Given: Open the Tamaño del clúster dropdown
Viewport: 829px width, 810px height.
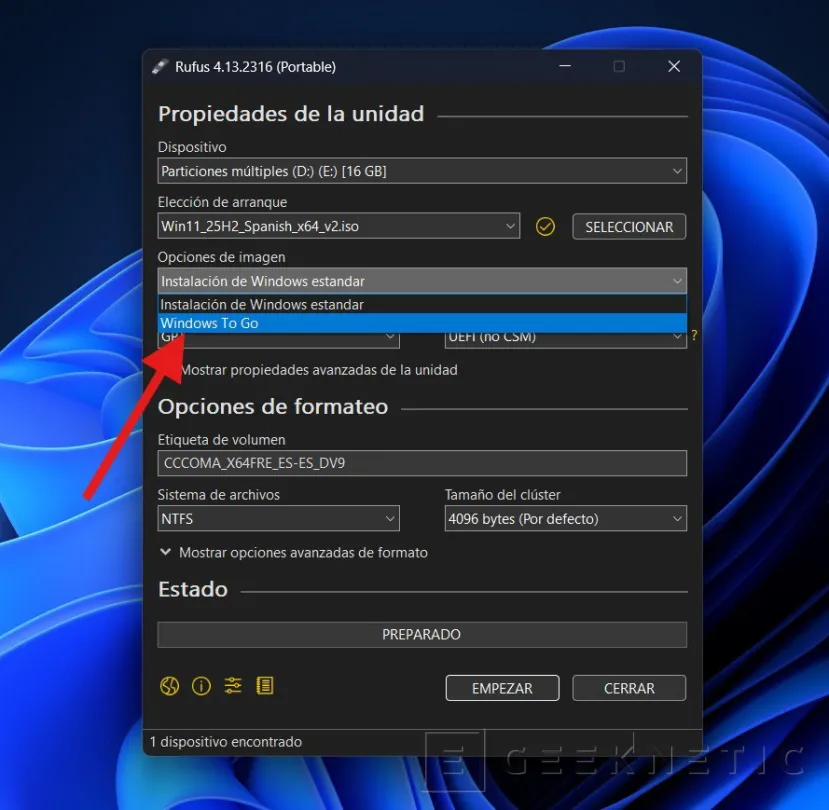Looking at the screenshot, I should pos(565,518).
